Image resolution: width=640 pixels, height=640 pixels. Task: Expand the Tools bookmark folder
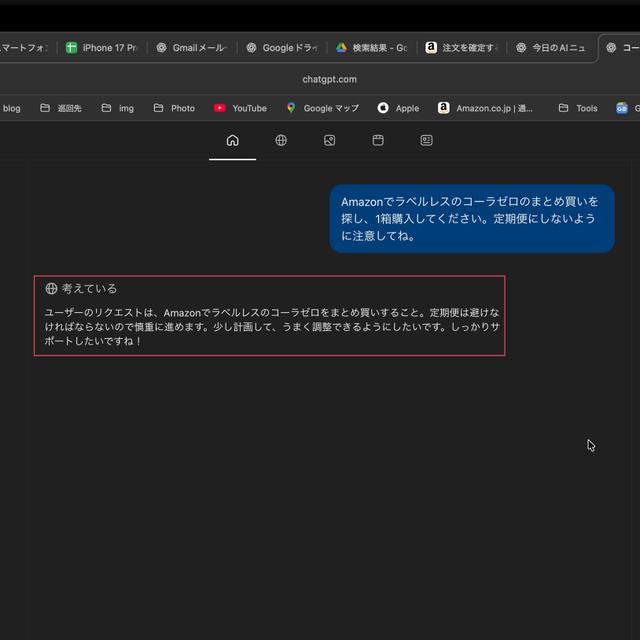(578, 108)
